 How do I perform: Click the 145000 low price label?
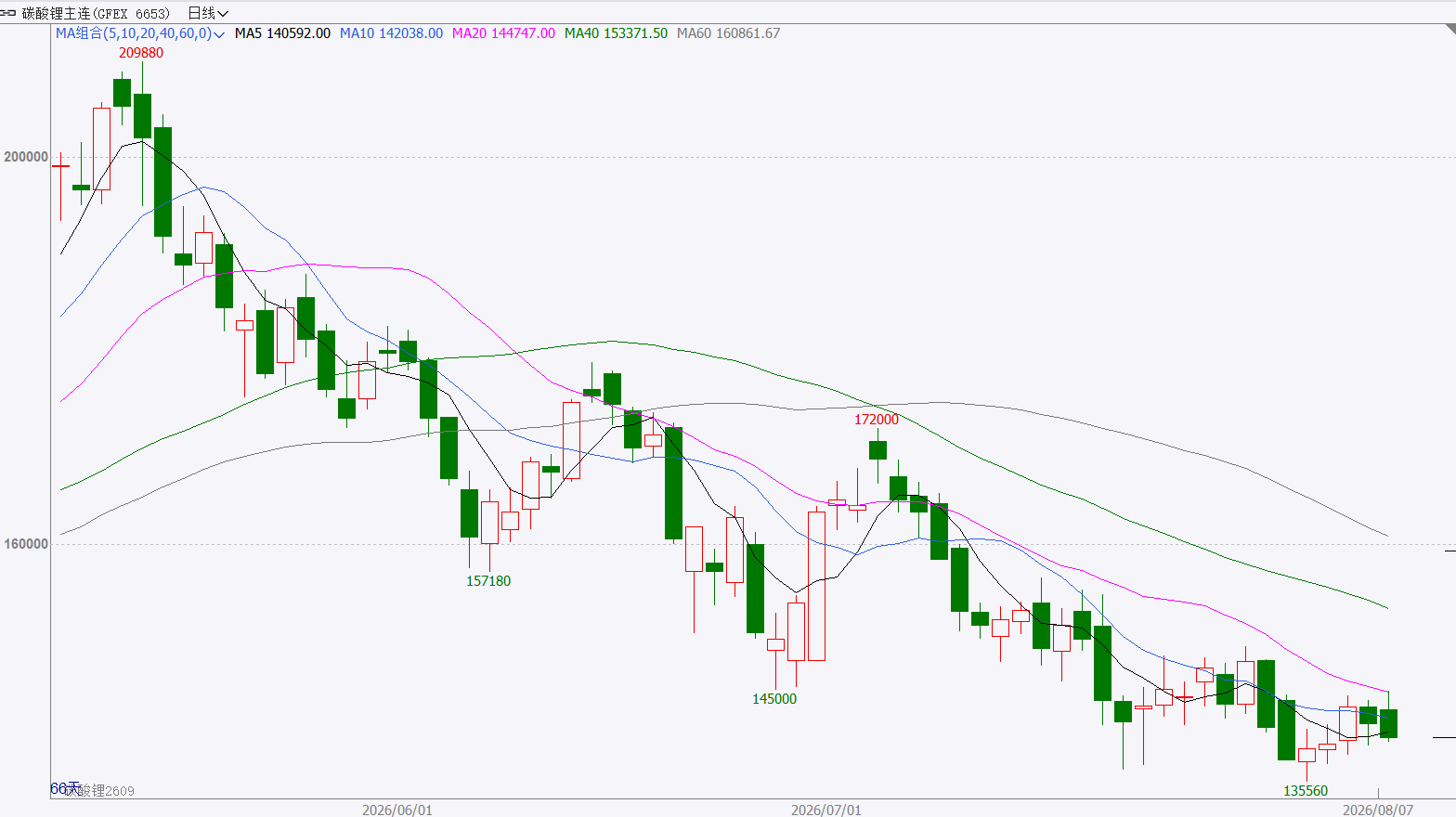coord(774,699)
